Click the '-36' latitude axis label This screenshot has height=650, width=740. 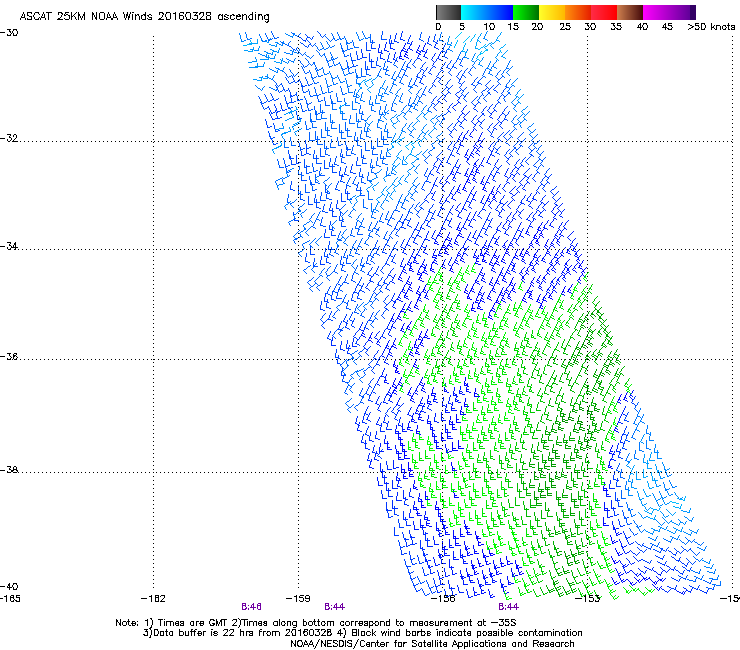[x=9, y=356]
